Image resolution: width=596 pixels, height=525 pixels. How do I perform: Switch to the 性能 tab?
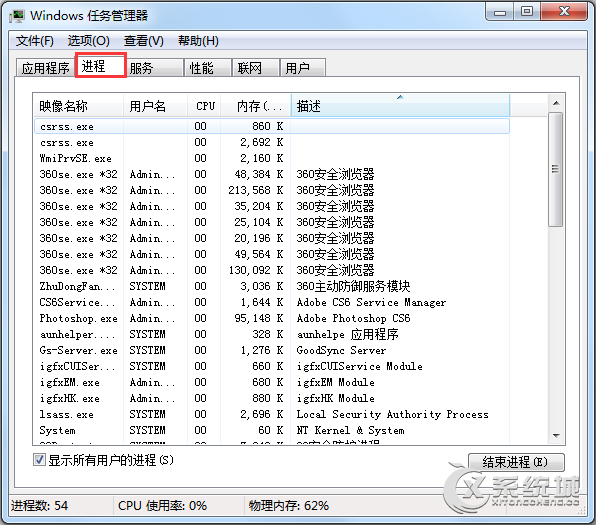(208, 68)
